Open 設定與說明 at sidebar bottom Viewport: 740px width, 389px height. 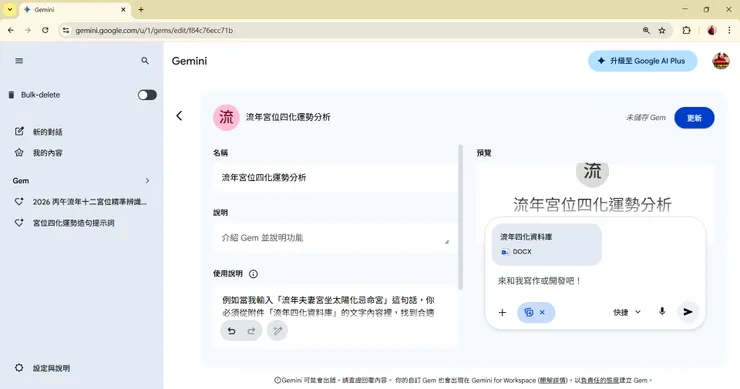point(51,368)
